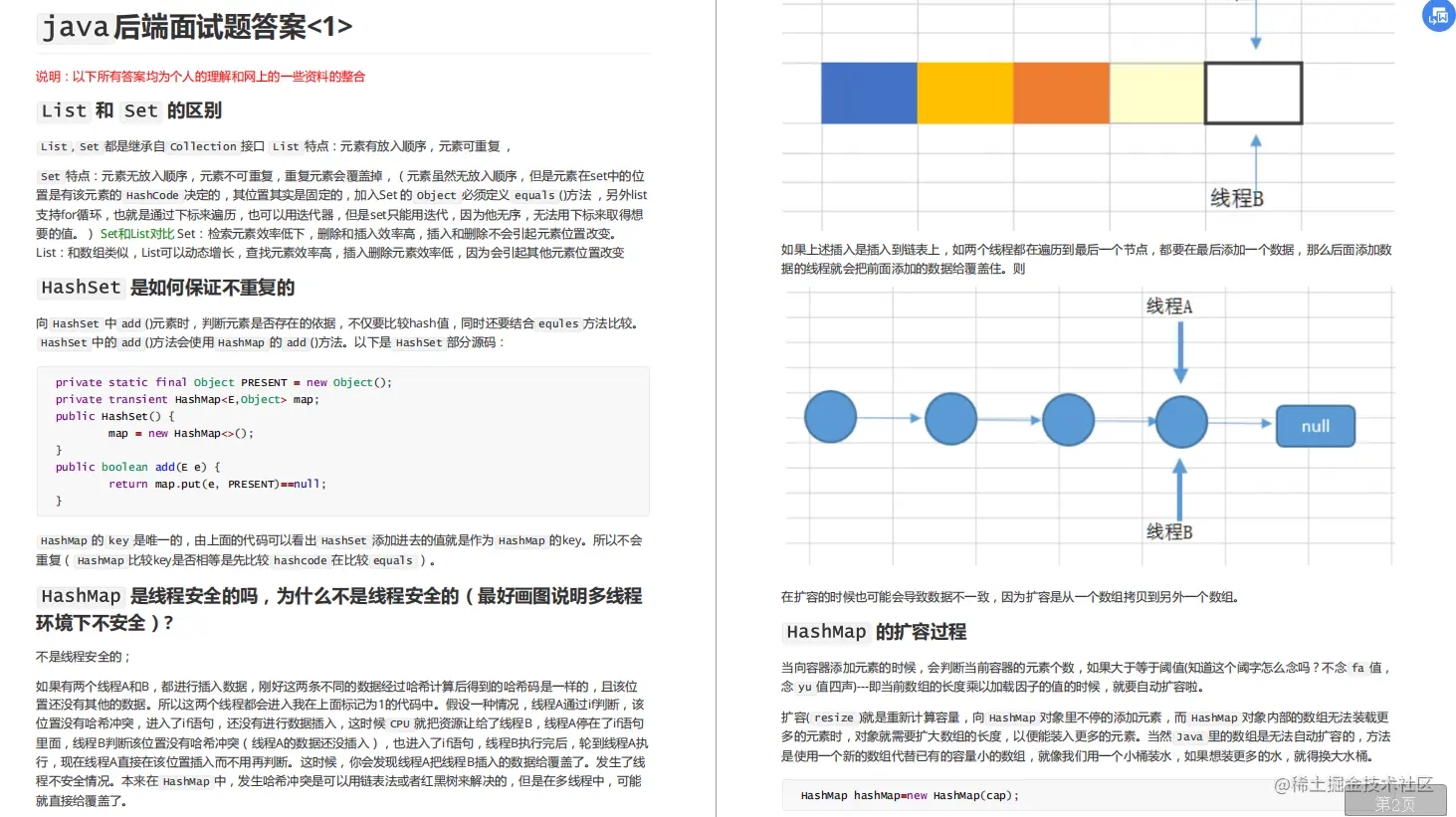
Task: Click the 第2页 page indicator
Action: pyautogui.click(x=1397, y=802)
